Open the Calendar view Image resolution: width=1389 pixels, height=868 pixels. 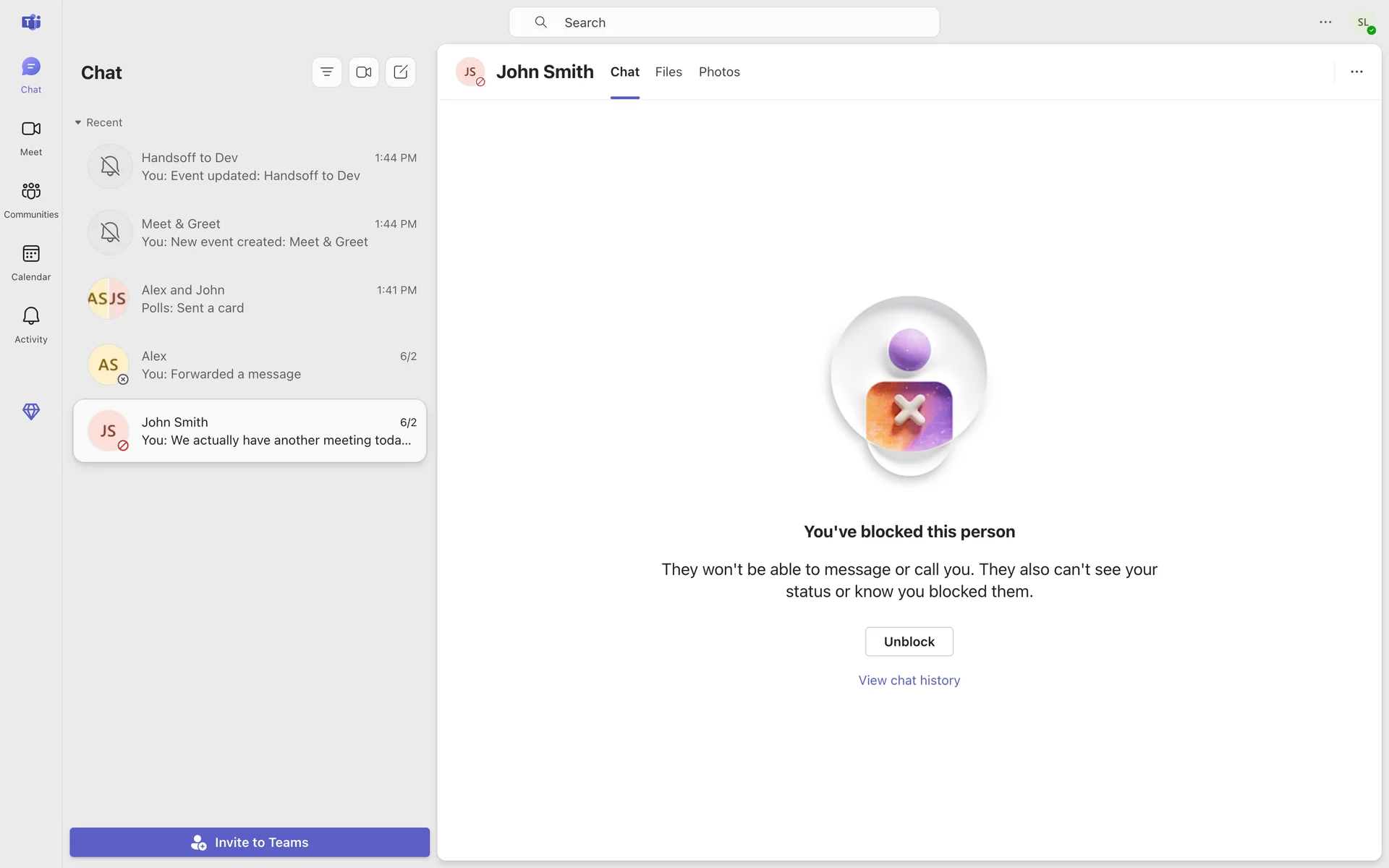pos(31,262)
